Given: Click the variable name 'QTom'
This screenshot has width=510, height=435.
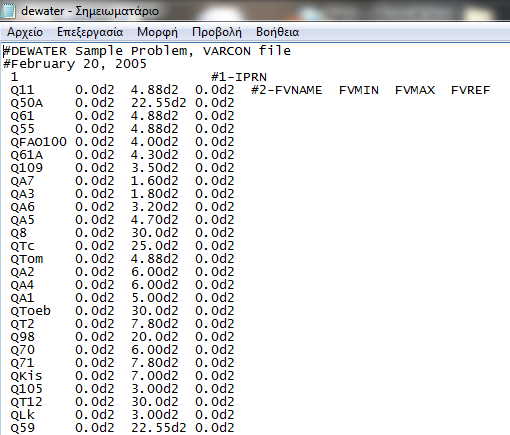Looking at the screenshot, I should click(27, 259).
